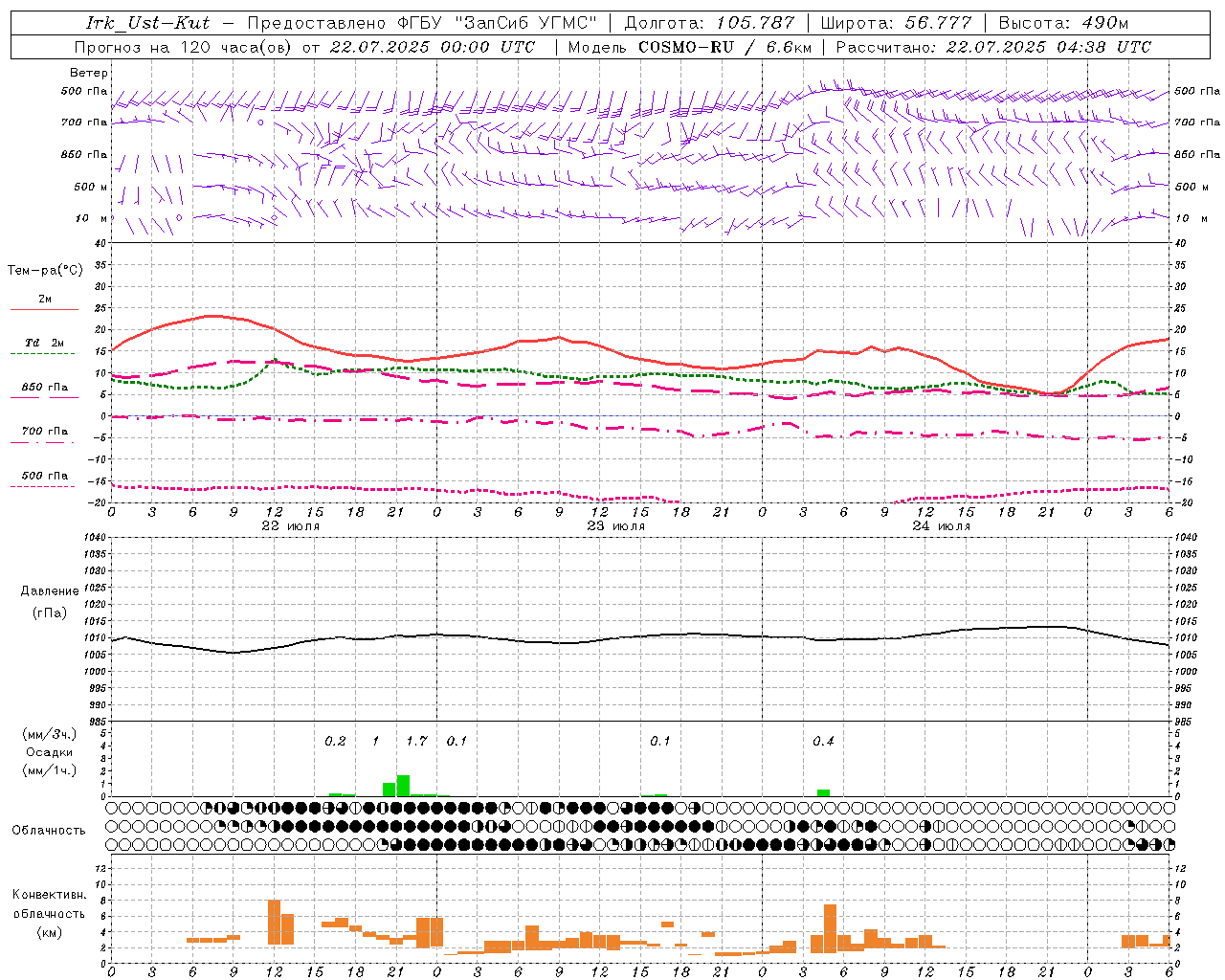
Task: Click the "Осадки" precipitation label
Action: 49,752
